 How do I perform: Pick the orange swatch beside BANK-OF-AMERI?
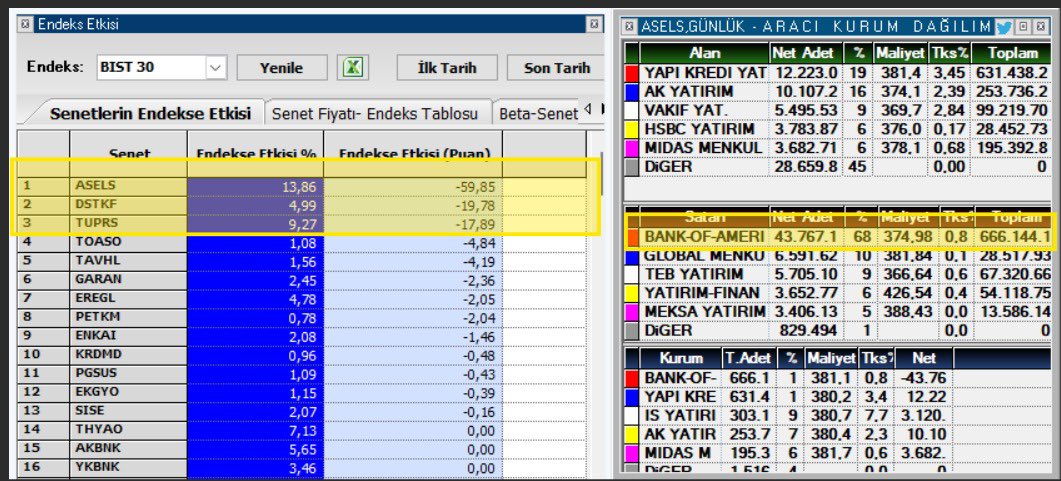pyautogui.click(x=632, y=237)
